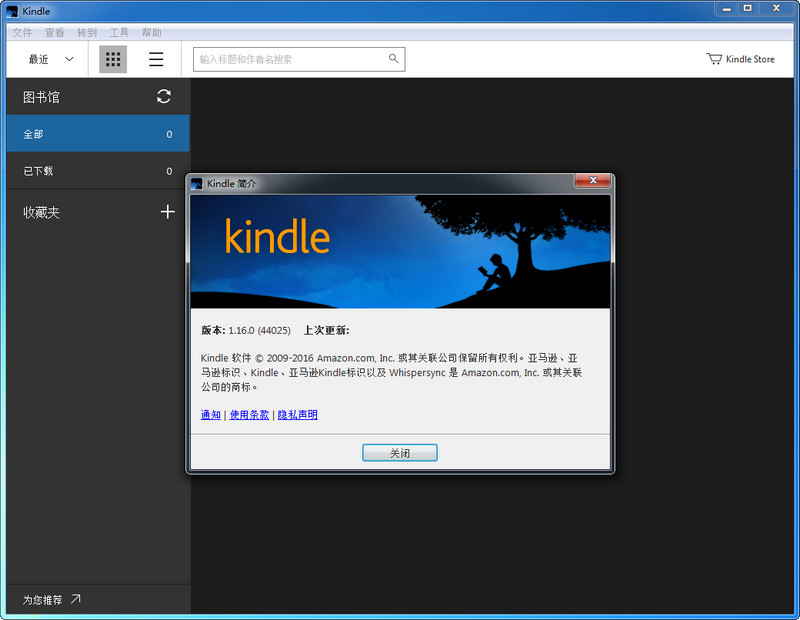Open 为您推荐 recommendations panel
Viewport: 800px width, 620px height.
47,600
